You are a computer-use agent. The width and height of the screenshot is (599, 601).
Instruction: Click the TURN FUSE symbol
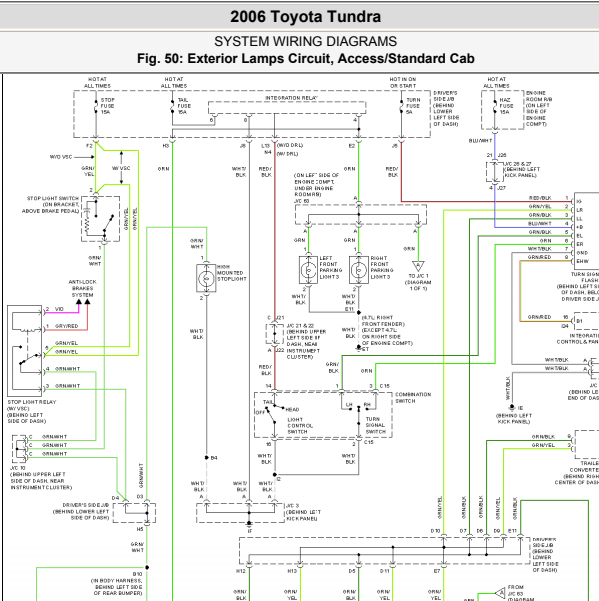(401, 106)
